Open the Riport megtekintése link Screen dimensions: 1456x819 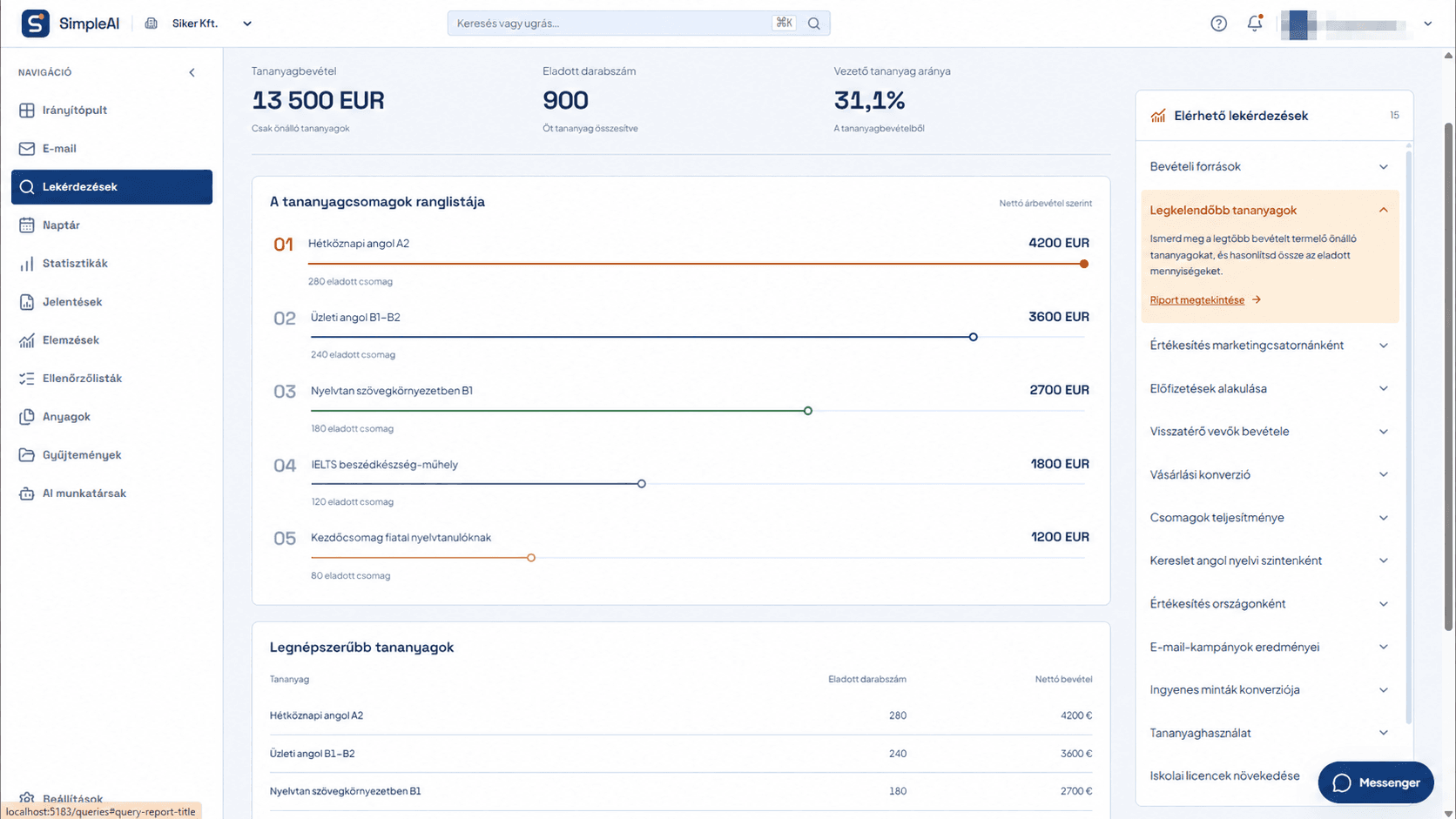point(1205,300)
